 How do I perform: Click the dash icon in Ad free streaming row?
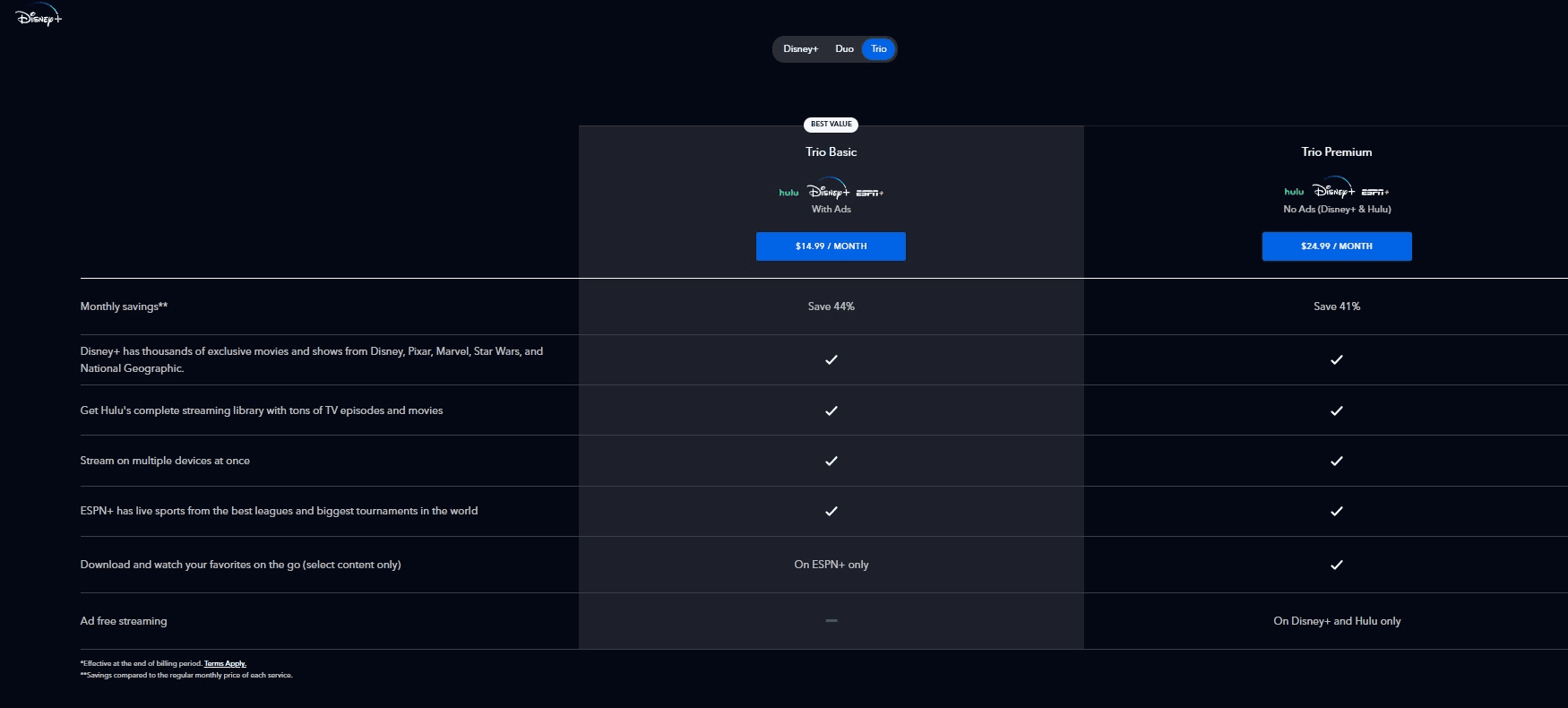(x=831, y=620)
